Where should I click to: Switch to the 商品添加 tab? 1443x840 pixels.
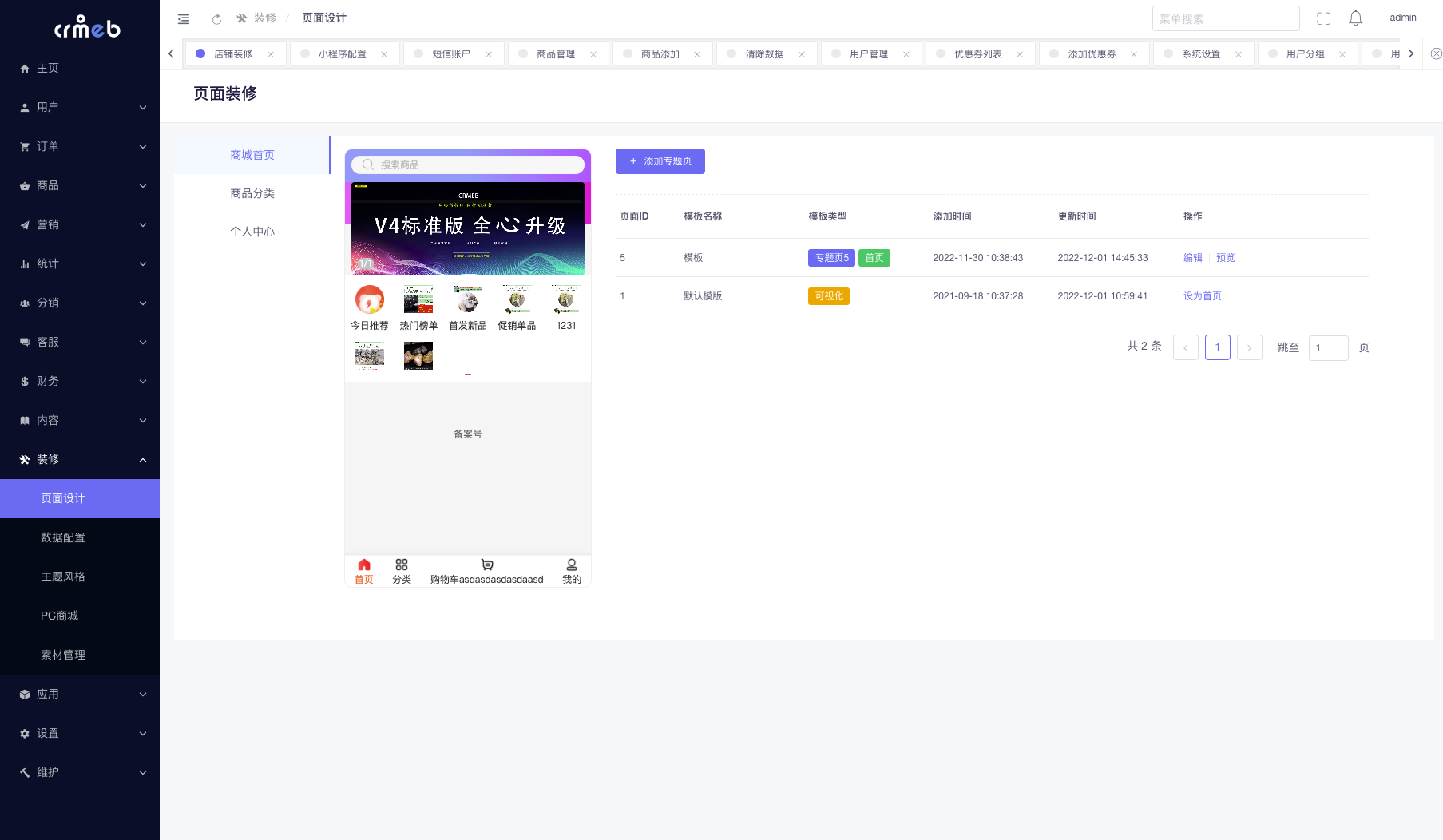[x=661, y=53]
